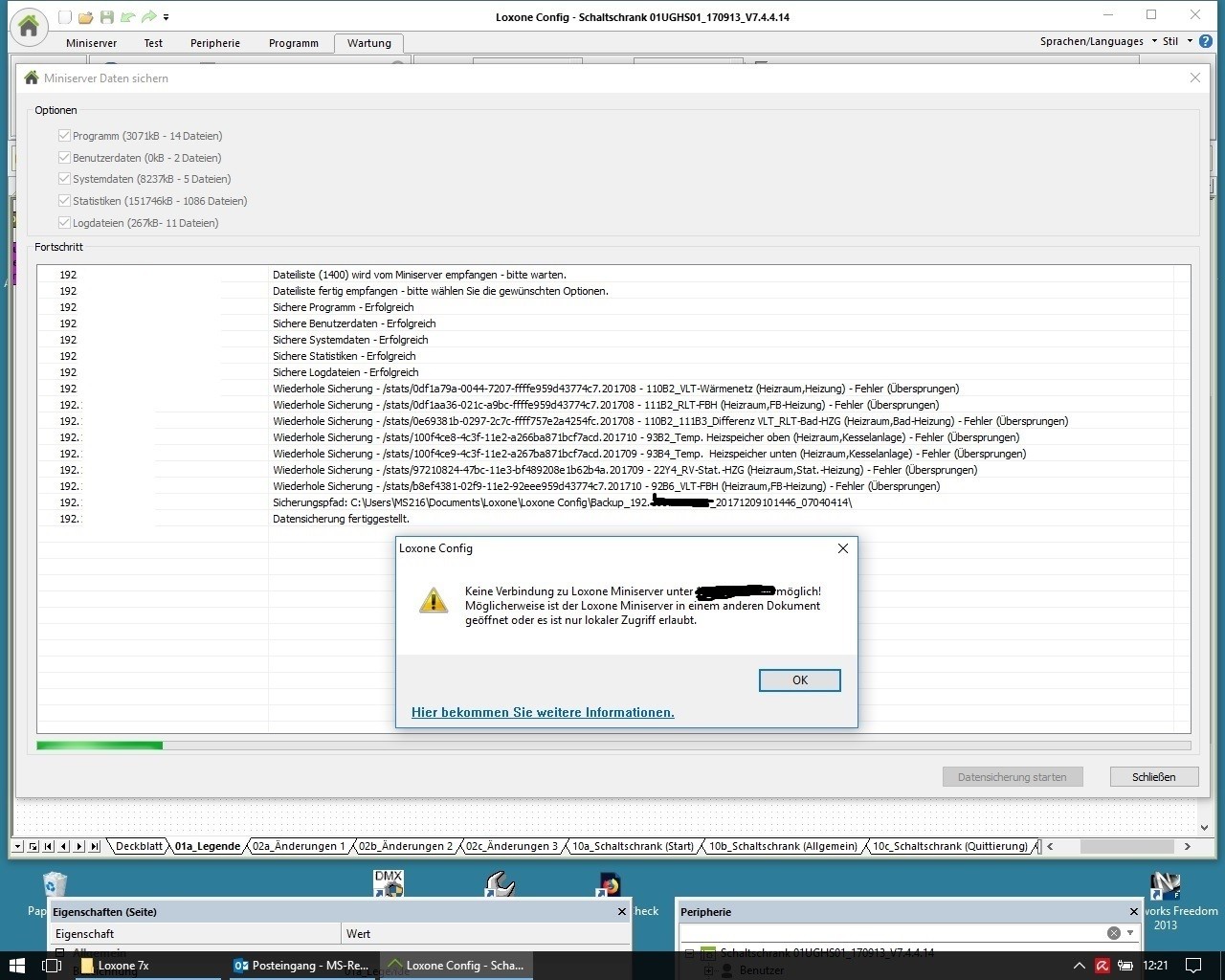Open the DMX desktop shortcut
The height and width of the screenshot is (980, 1225).
tap(389, 883)
